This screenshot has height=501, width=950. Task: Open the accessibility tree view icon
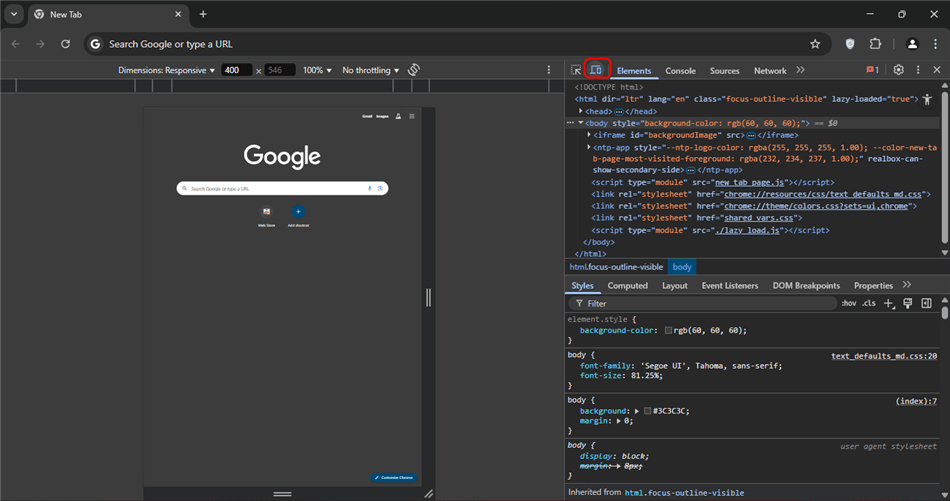coord(927,99)
